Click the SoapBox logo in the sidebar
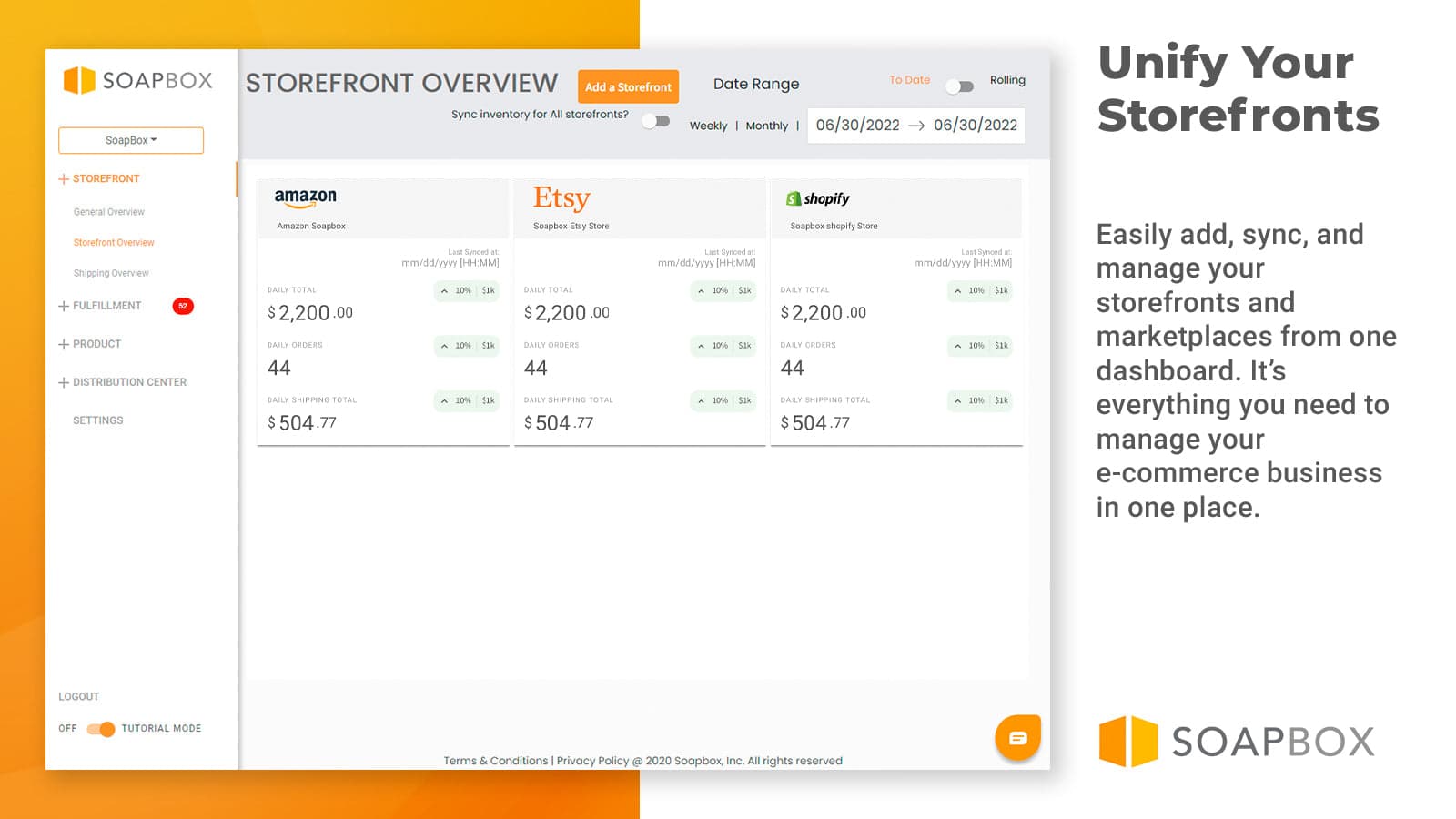 coord(136,81)
